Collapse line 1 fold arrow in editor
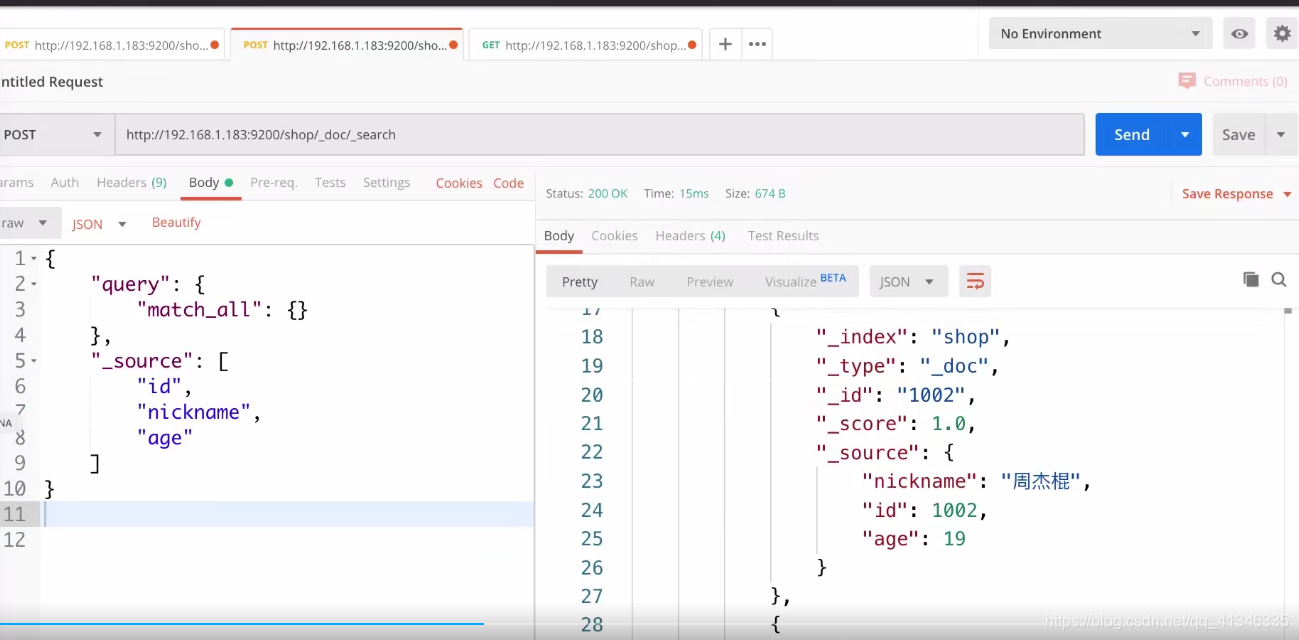1299x640 pixels. click(x=34, y=259)
